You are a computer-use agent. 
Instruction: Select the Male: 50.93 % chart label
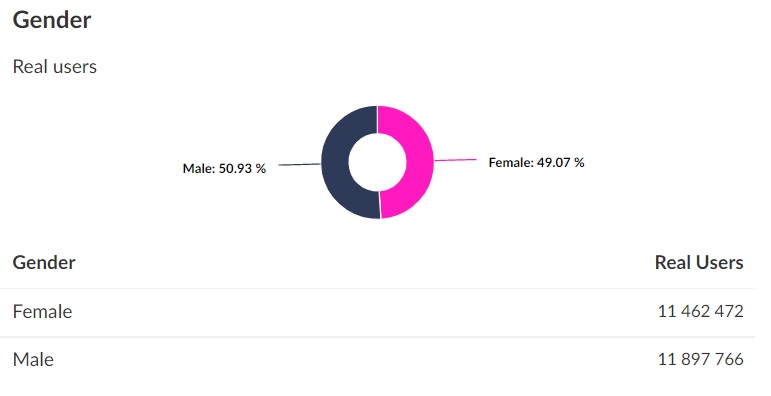[x=224, y=168]
